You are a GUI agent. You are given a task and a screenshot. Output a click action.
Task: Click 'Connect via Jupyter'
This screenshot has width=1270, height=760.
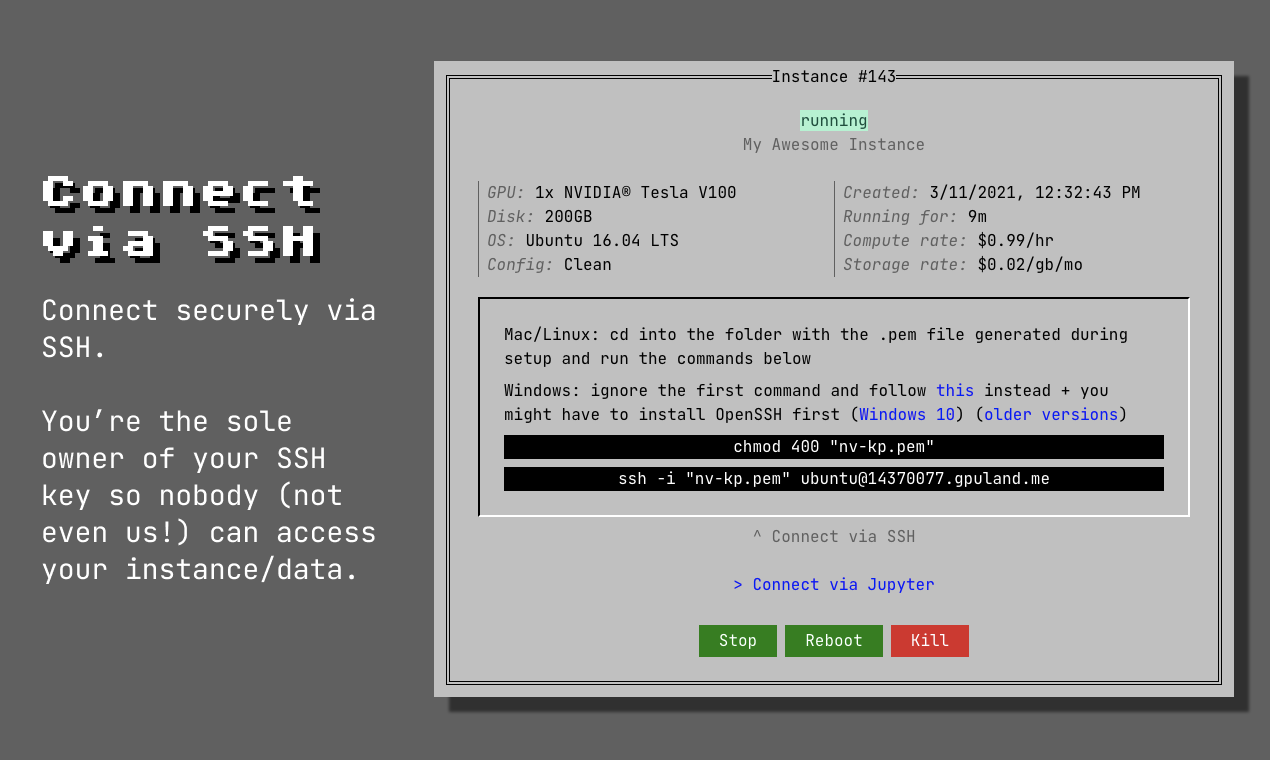tap(833, 584)
